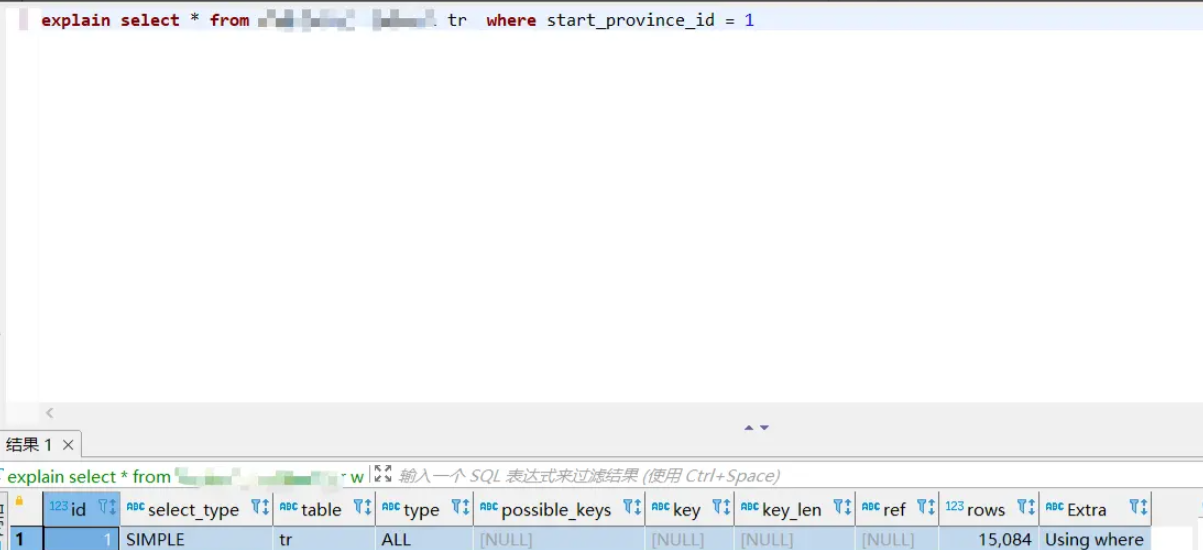The image size is (1203, 550).
Task: Click the up arrow to maximize results panel
Action: (748, 427)
